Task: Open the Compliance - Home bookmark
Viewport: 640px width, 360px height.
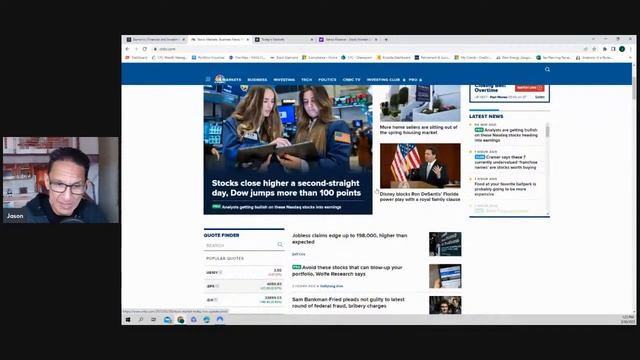Action: [320, 58]
